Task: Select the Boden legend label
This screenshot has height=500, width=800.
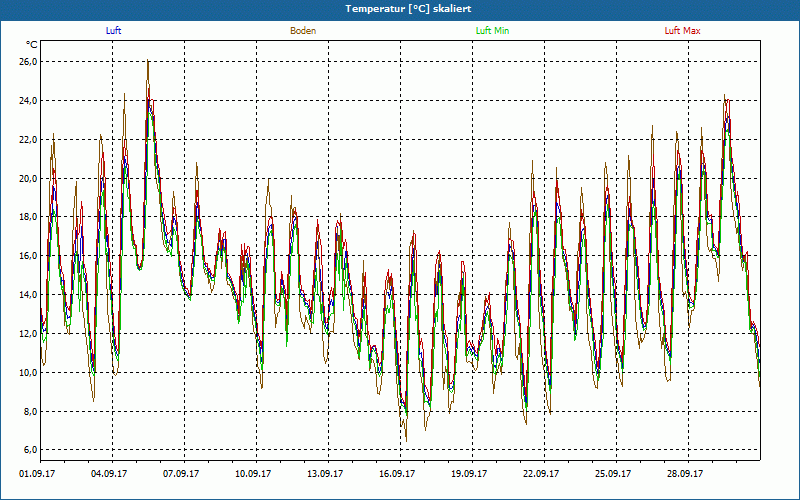Action: 303,31
